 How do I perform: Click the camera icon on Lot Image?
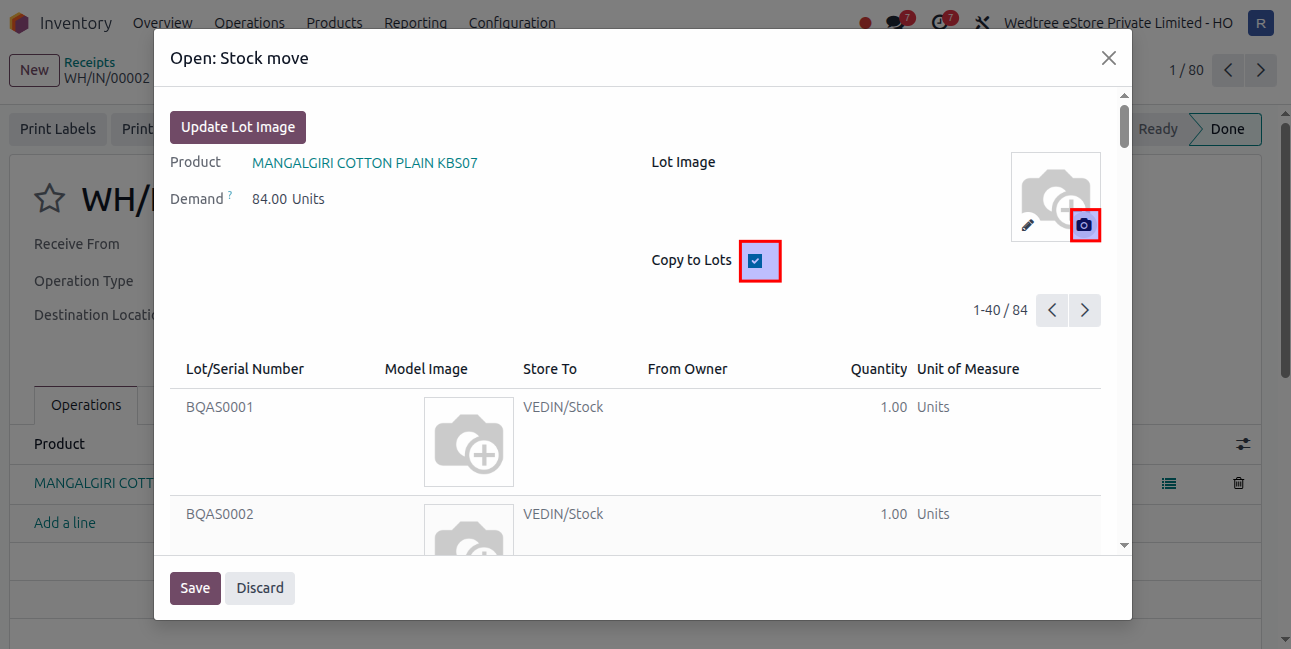coord(1084,226)
